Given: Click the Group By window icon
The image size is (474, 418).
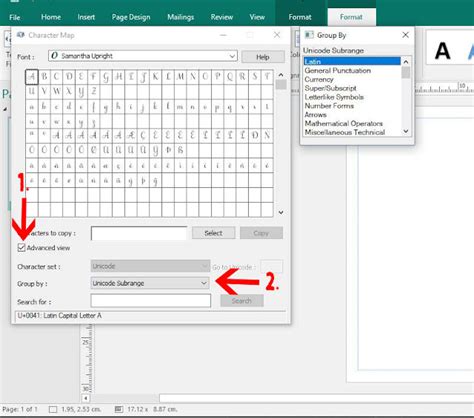Looking at the screenshot, I should [x=309, y=35].
